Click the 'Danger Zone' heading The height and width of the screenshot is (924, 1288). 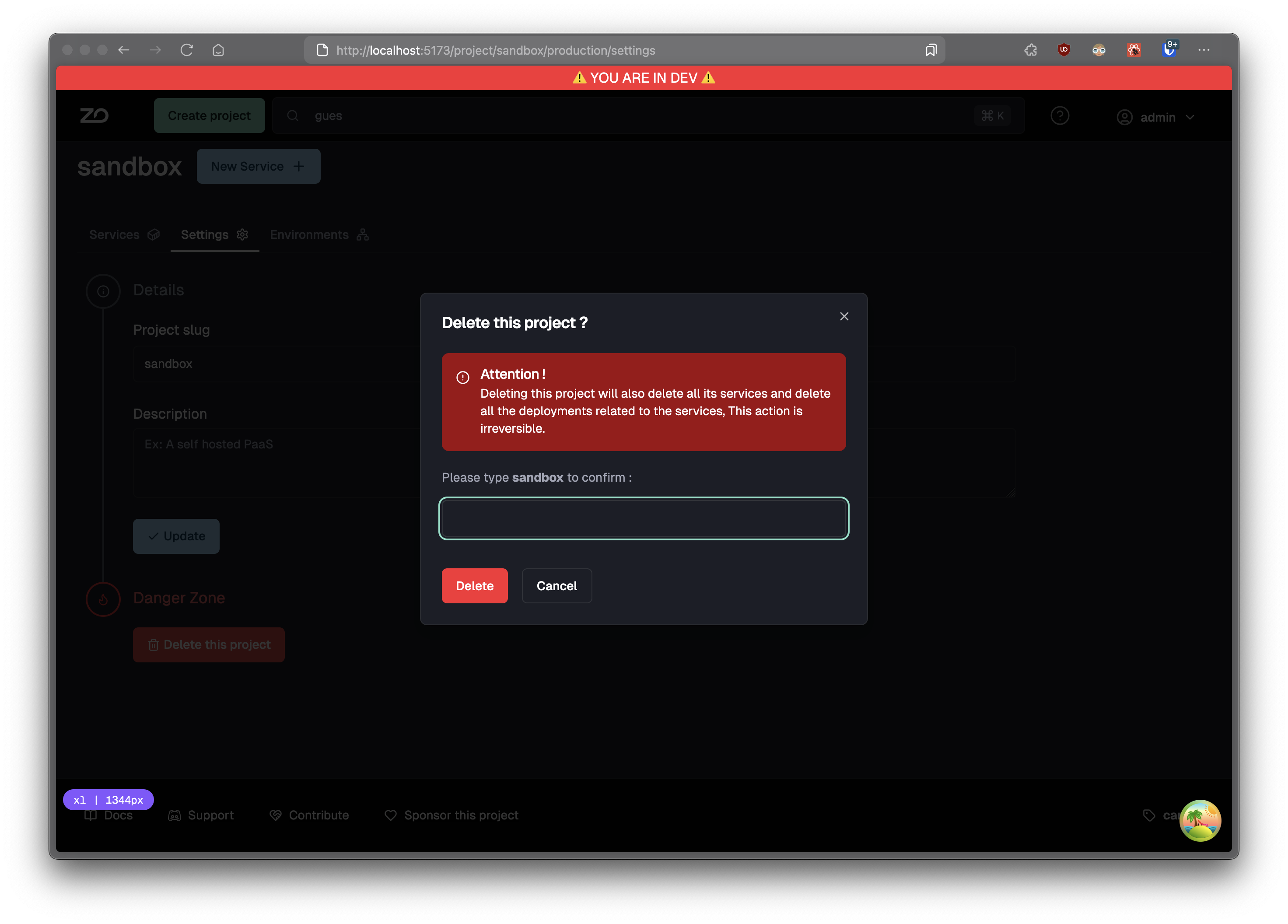click(x=179, y=598)
